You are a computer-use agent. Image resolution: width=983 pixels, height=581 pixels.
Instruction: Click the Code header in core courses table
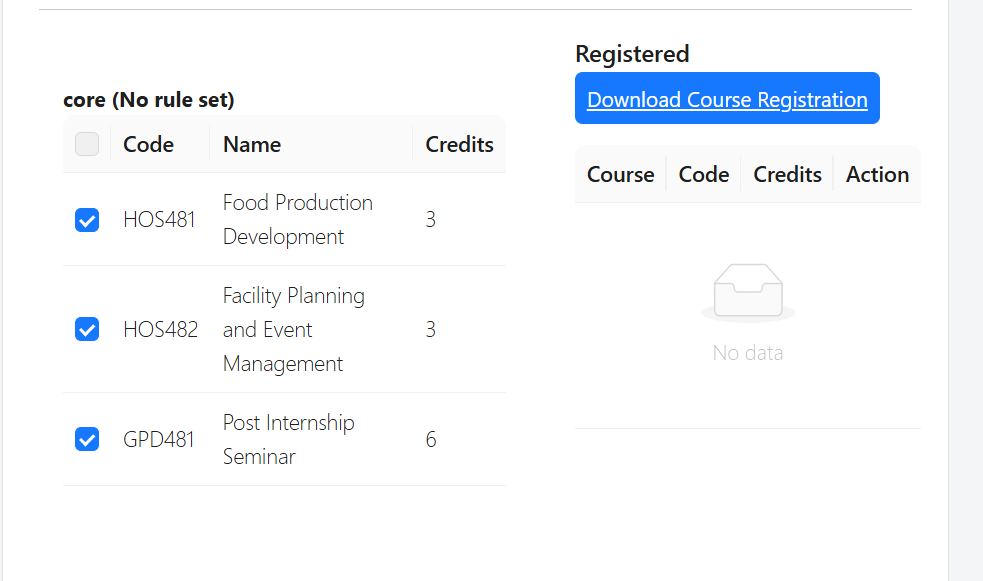pos(148,144)
